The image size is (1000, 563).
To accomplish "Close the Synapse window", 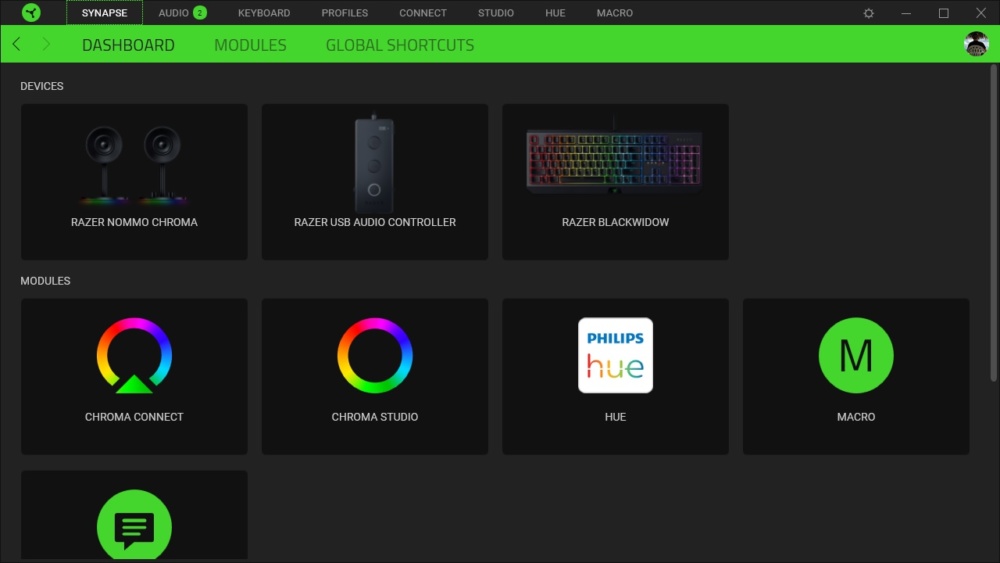I will tap(981, 13).
